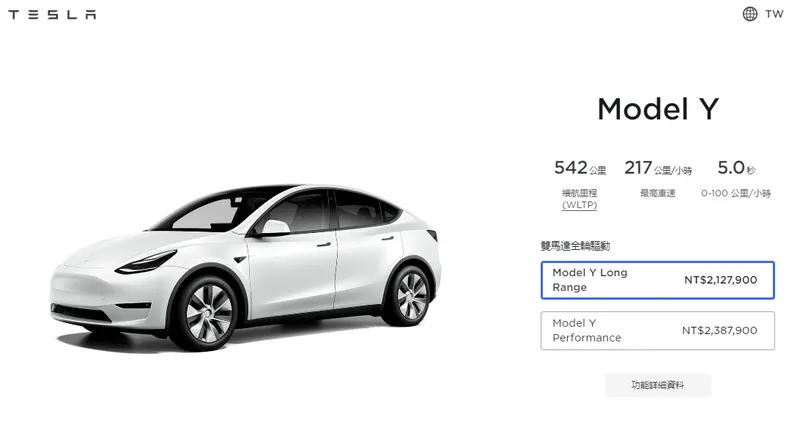The height and width of the screenshot is (444, 800).
Task: Click the TW region label
Action: [773, 14]
